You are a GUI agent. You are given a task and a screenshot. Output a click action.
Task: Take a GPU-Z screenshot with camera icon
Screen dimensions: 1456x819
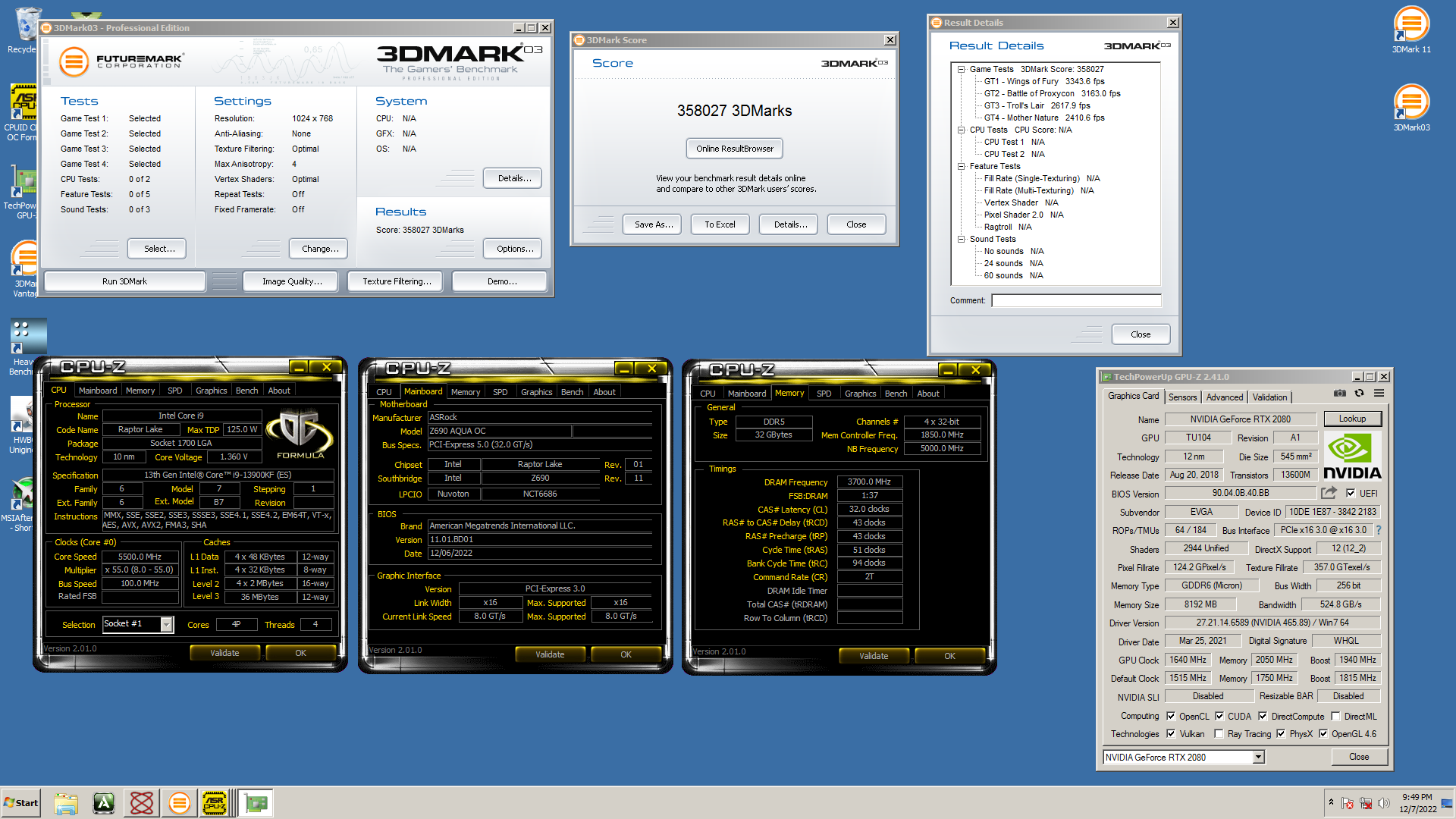coord(1340,394)
